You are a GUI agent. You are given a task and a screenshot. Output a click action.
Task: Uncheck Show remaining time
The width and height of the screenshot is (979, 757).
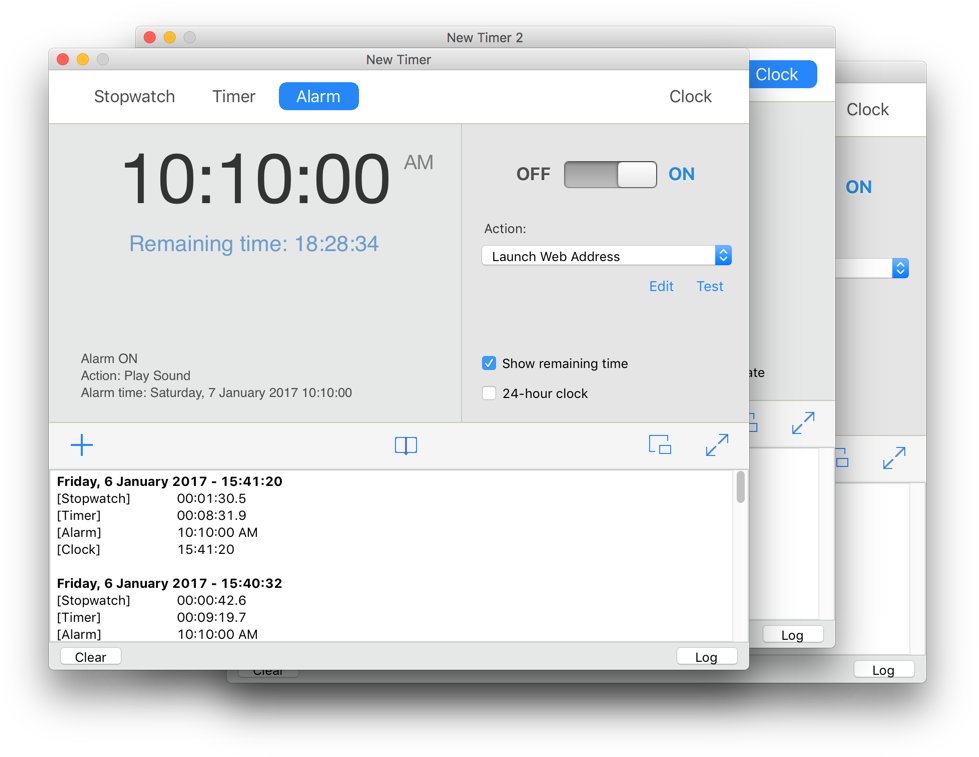click(x=489, y=363)
